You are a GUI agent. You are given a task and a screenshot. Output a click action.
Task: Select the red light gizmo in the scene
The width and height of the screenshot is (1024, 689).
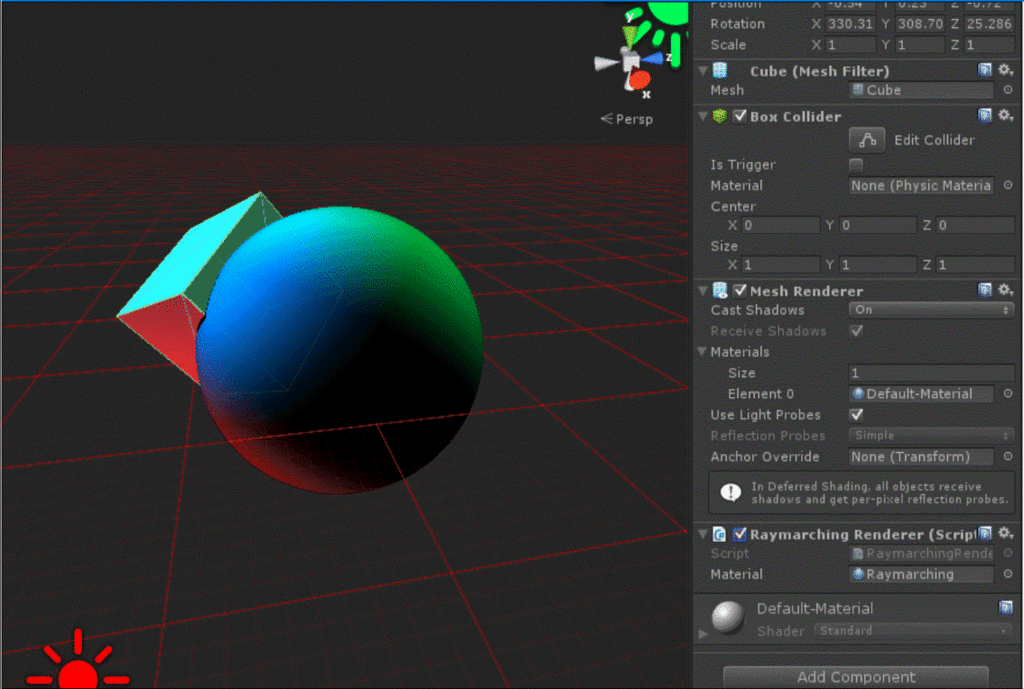click(78, 661)
